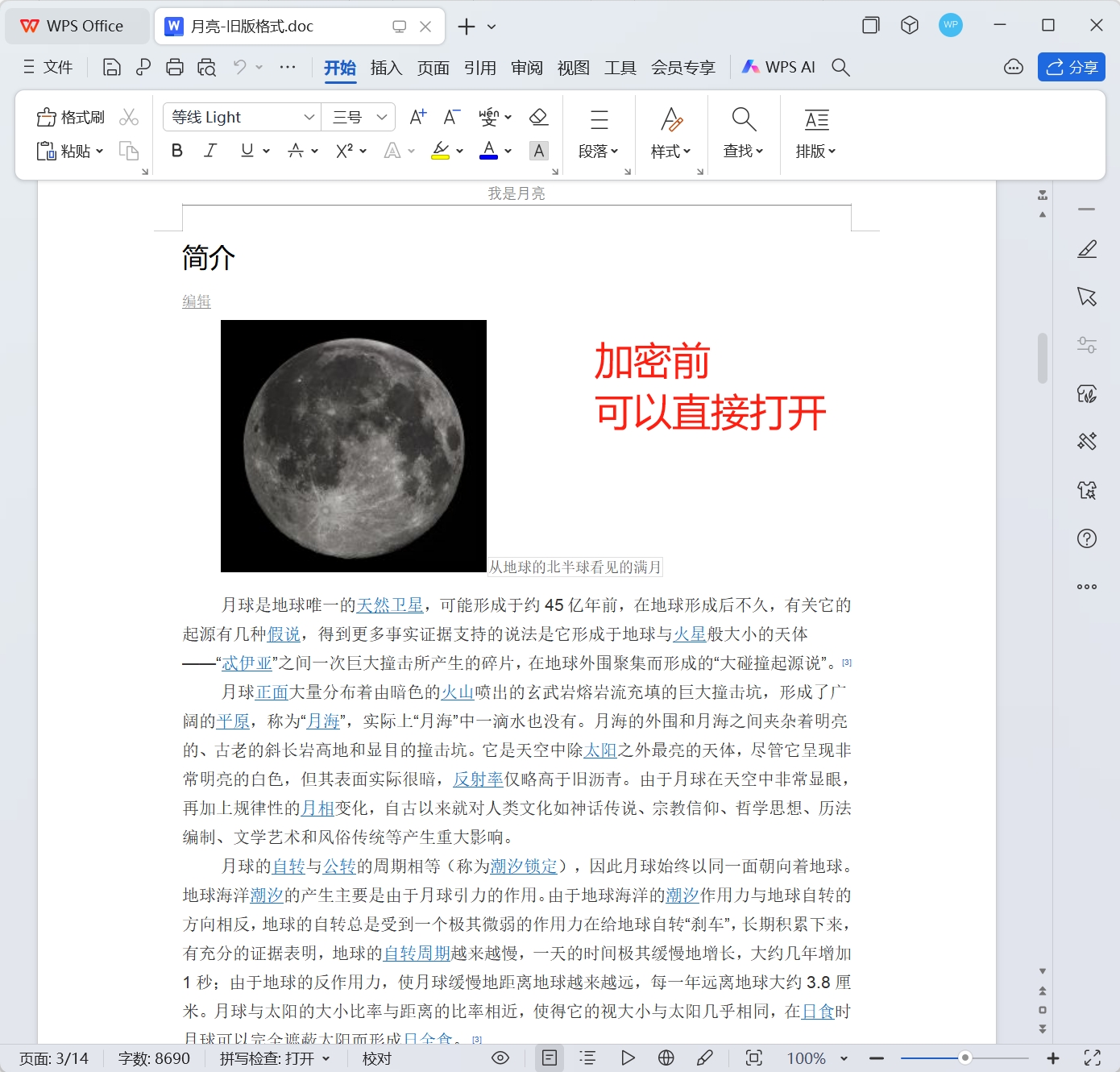
Task: Click the Print icon in the quick toolbar
Action: pyautogui.click(x=174, y=67)
